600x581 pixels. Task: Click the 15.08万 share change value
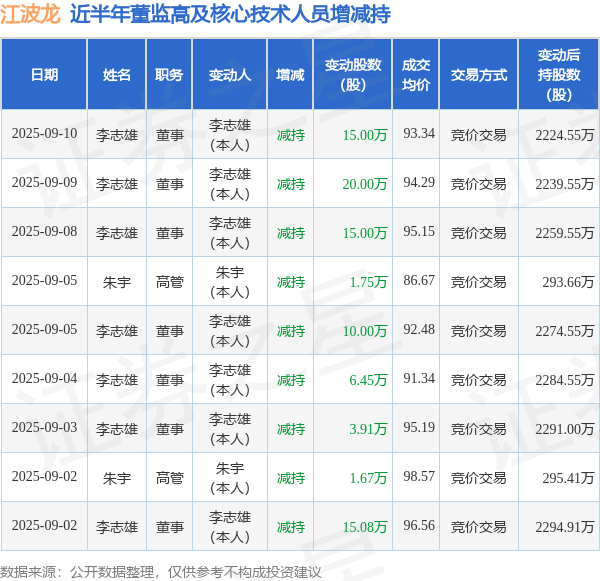[x=365, y=527]
